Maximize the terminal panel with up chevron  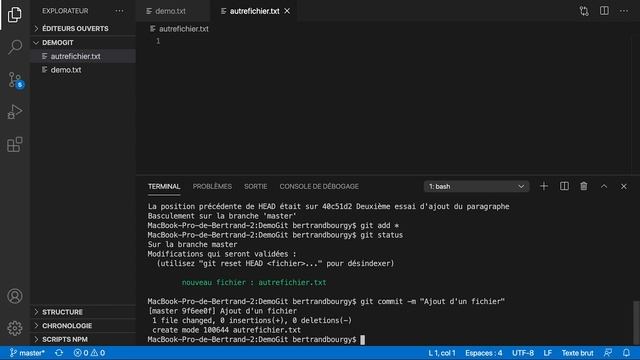pos(604,187)
